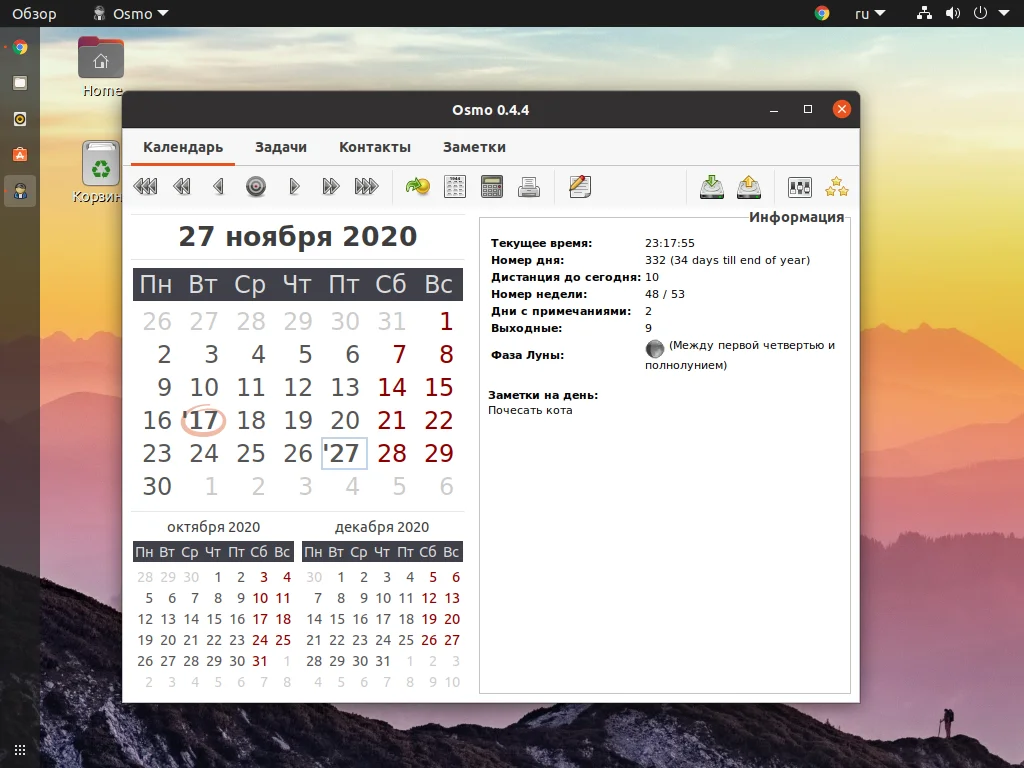The width and height of the screenshot is (1024, 768).
Task: Select November 10 in the main calendar
Action: pos(204,387)
